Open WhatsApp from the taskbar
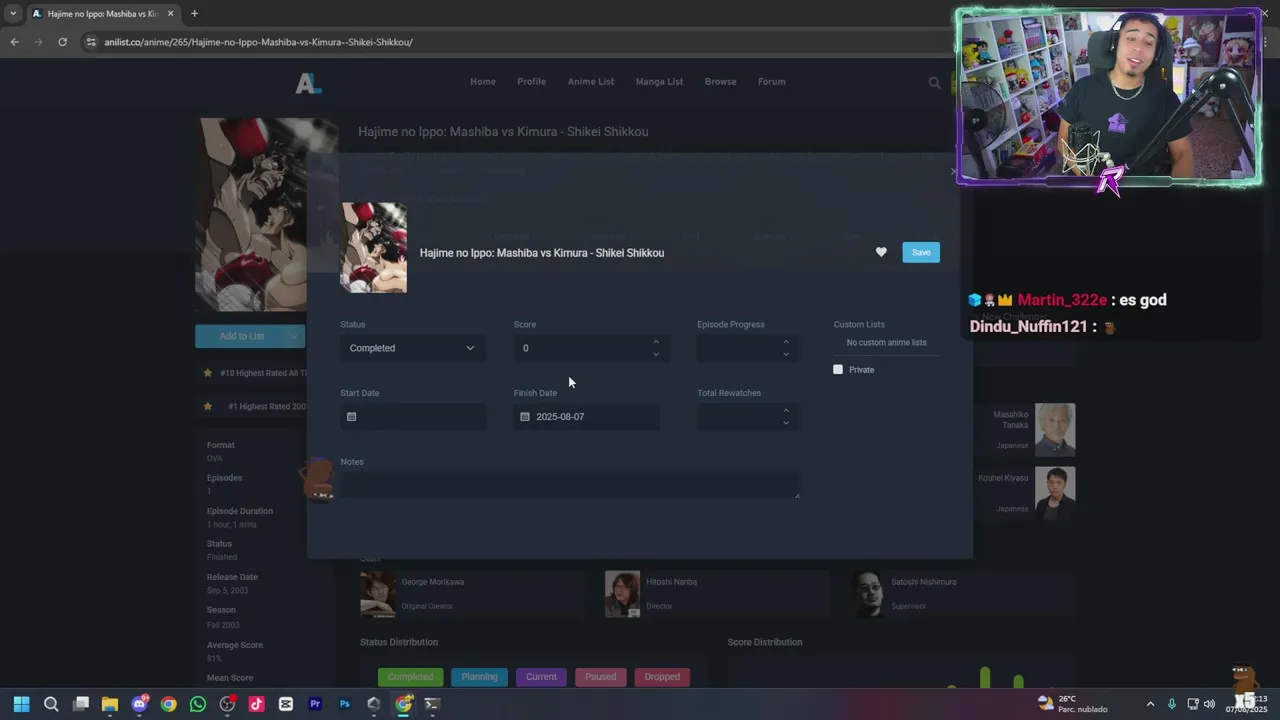 click(198, 704)
